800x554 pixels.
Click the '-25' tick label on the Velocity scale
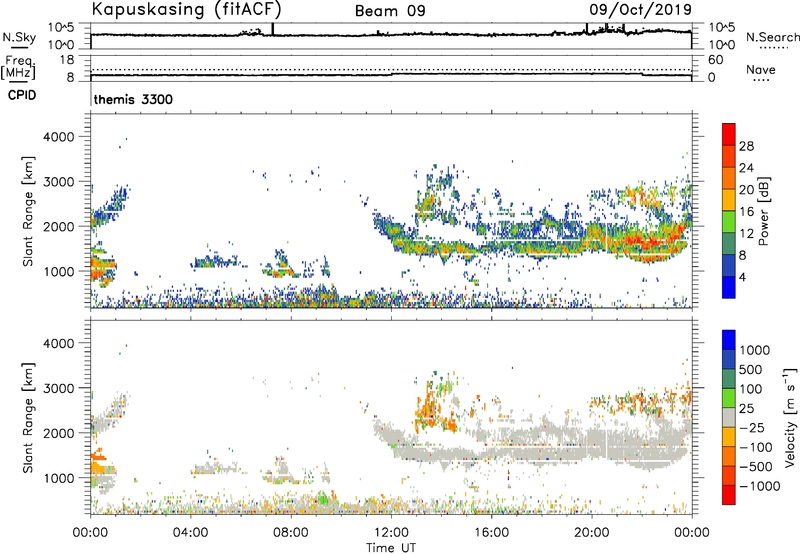pyautogui.click(x=752, y=428)
